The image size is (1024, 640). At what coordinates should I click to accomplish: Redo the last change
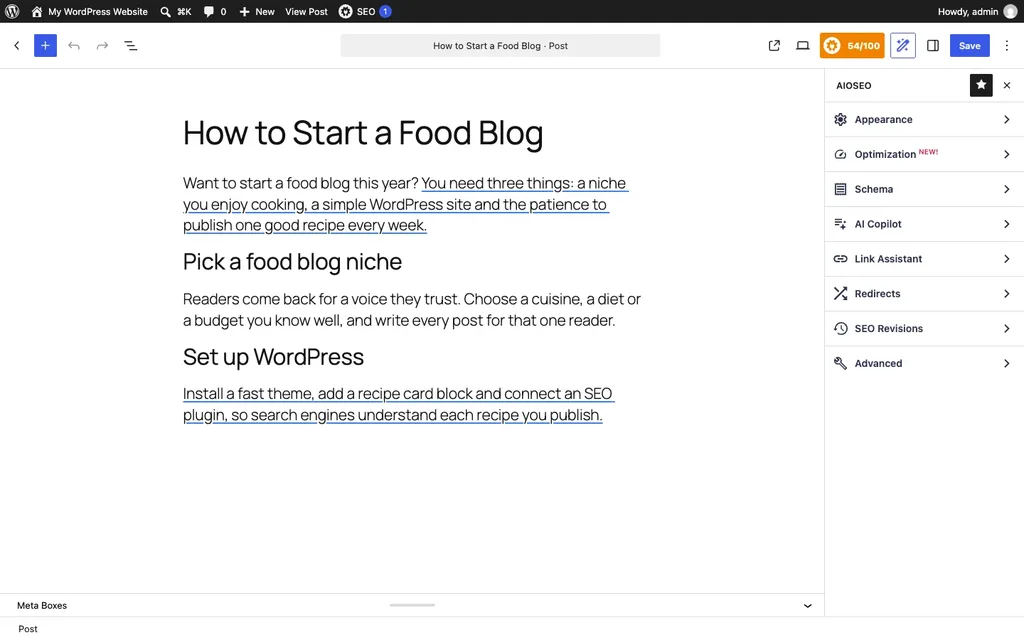[x=103, y=46]
